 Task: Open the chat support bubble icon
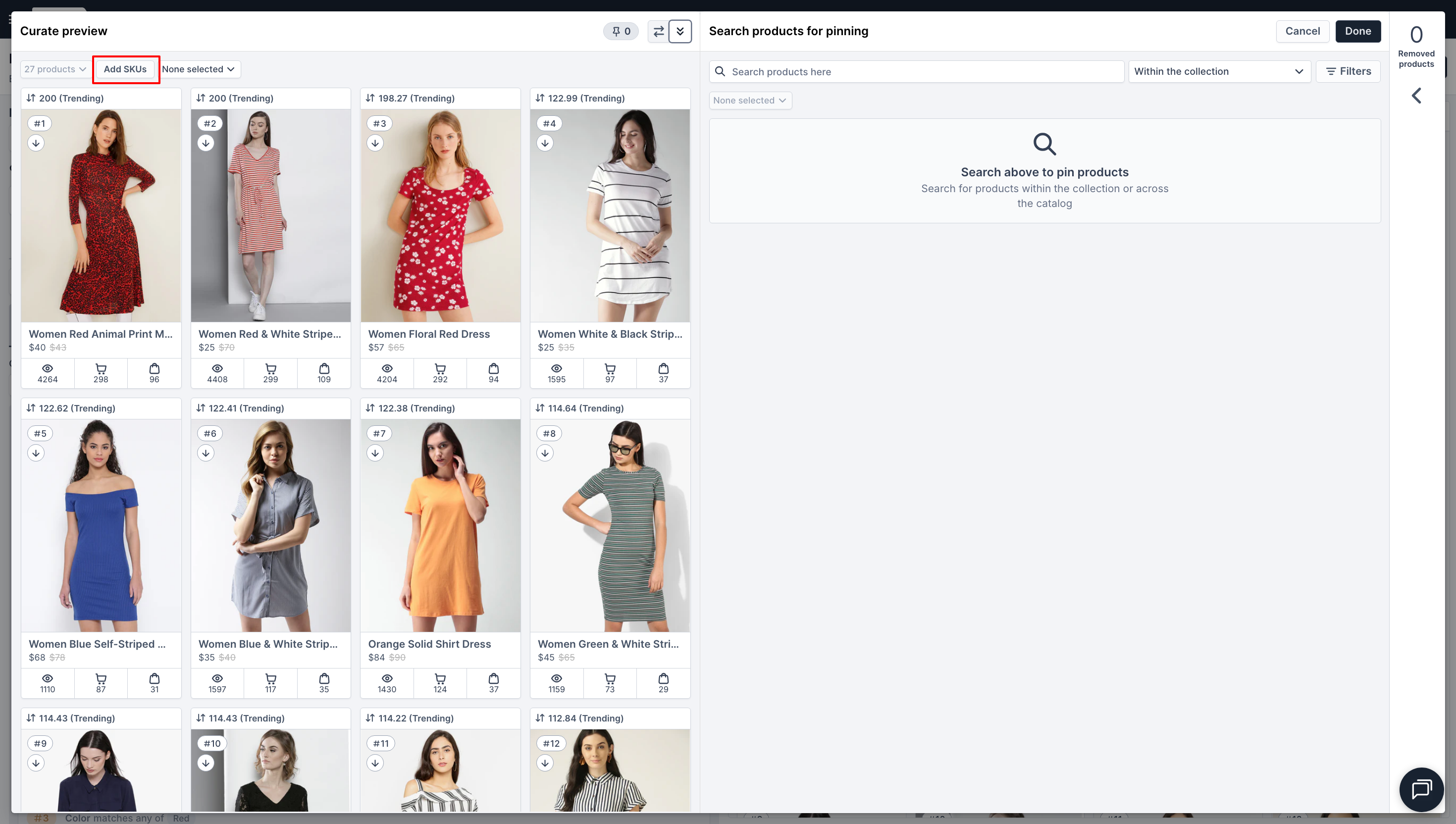[1421, 788]
